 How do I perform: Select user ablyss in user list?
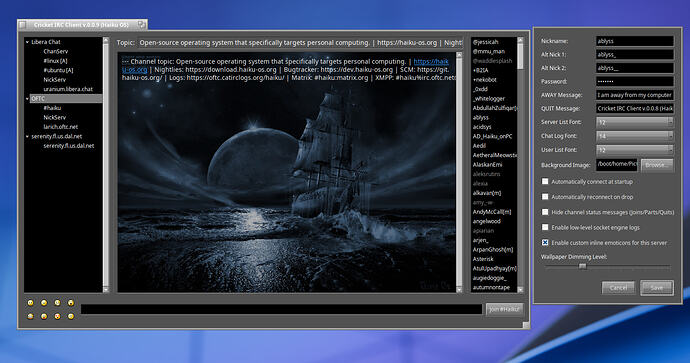[x=481, y=117]
